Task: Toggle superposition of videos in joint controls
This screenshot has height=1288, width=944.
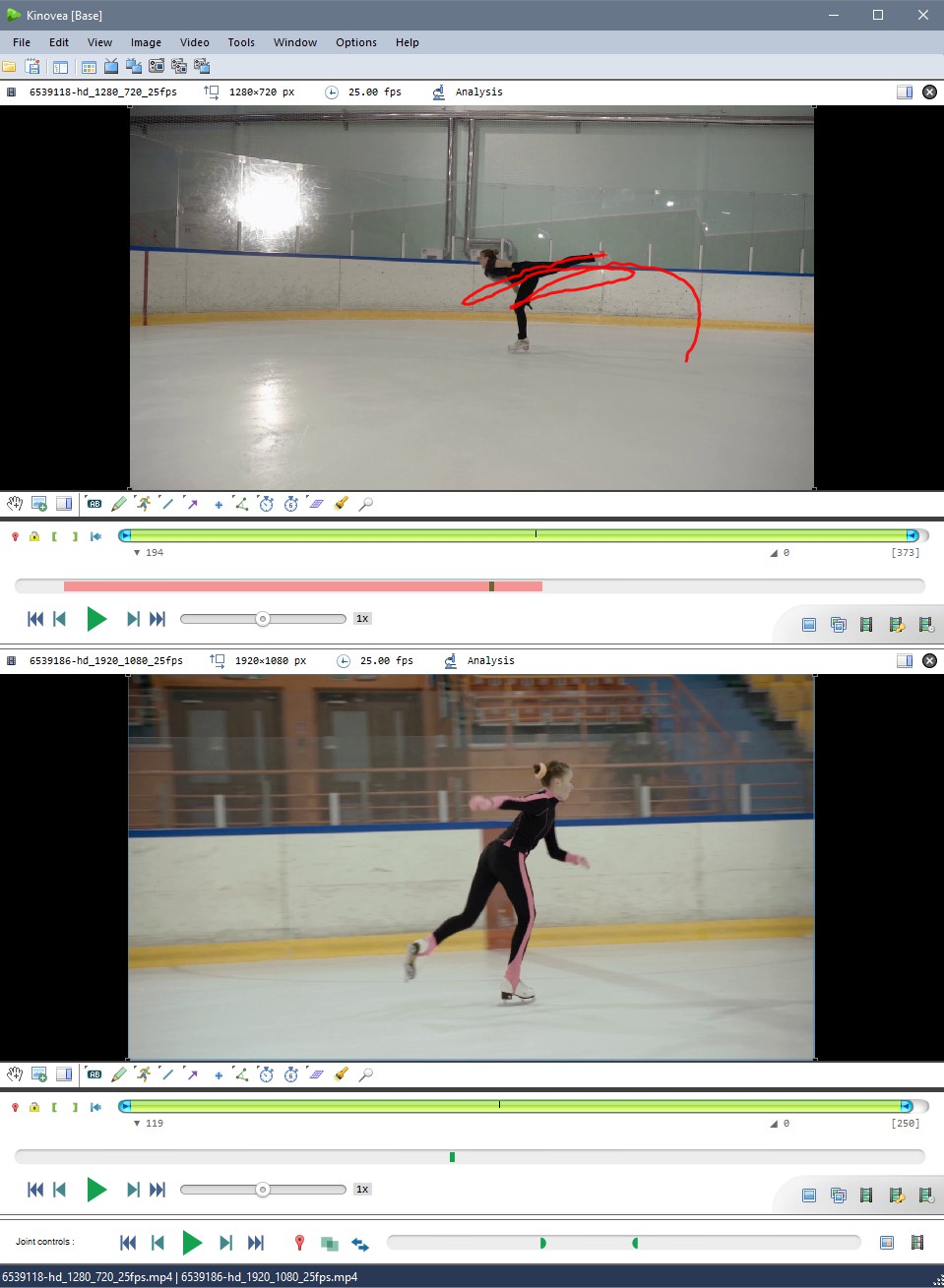Action: [330, 1244]
